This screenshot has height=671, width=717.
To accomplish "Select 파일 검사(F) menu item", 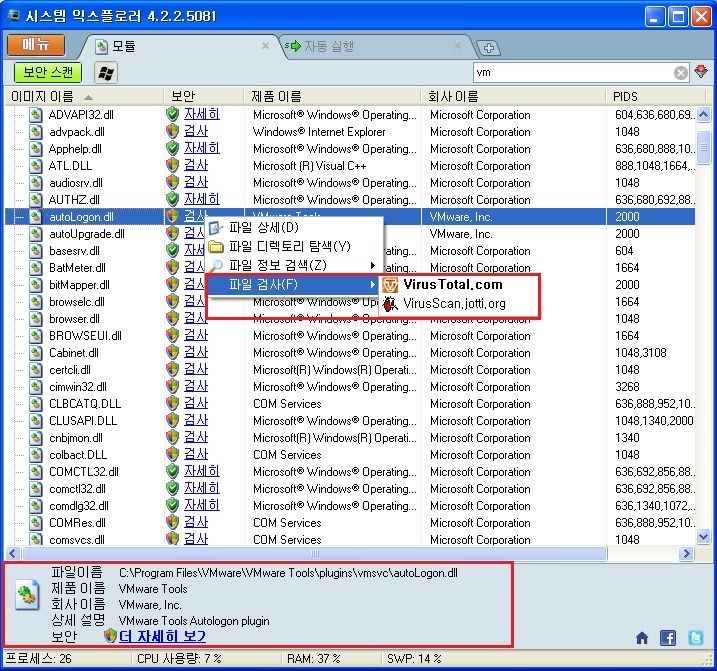I will 294,285.
